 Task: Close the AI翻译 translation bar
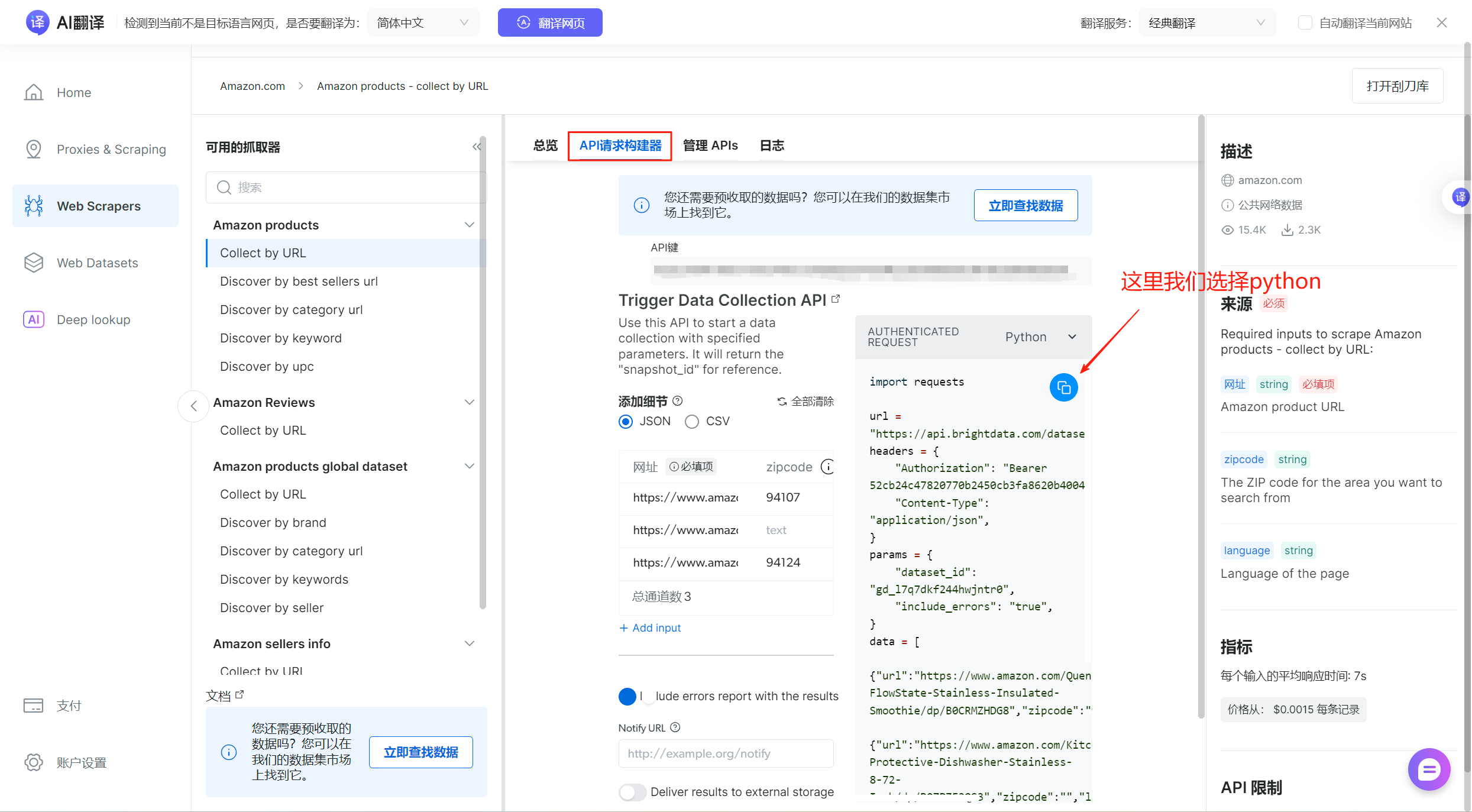[1441, 22]
